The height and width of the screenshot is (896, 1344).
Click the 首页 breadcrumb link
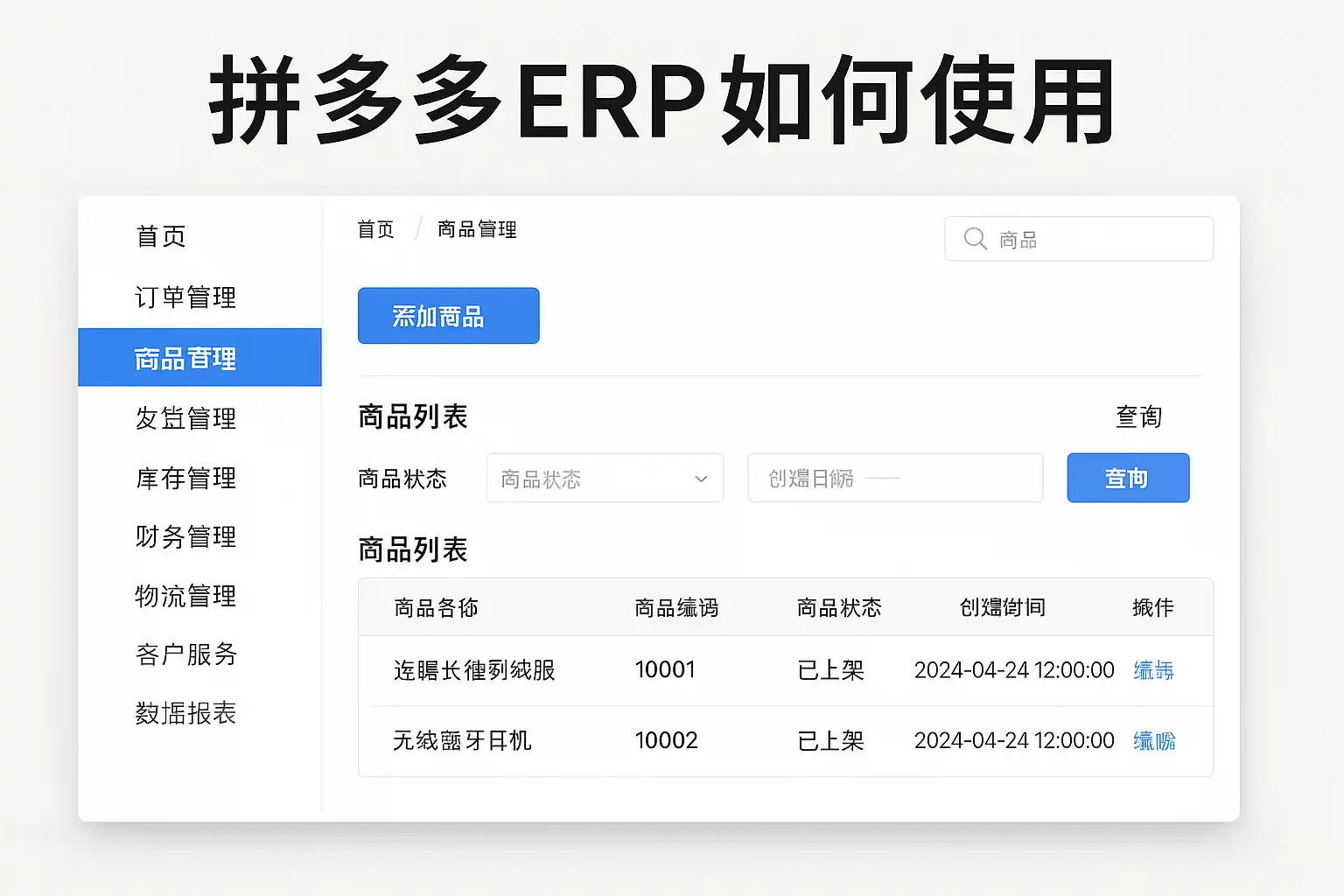(376, 229)
